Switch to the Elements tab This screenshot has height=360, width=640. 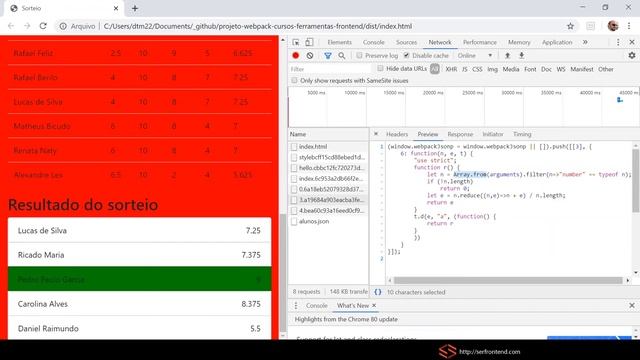point(339,42)
